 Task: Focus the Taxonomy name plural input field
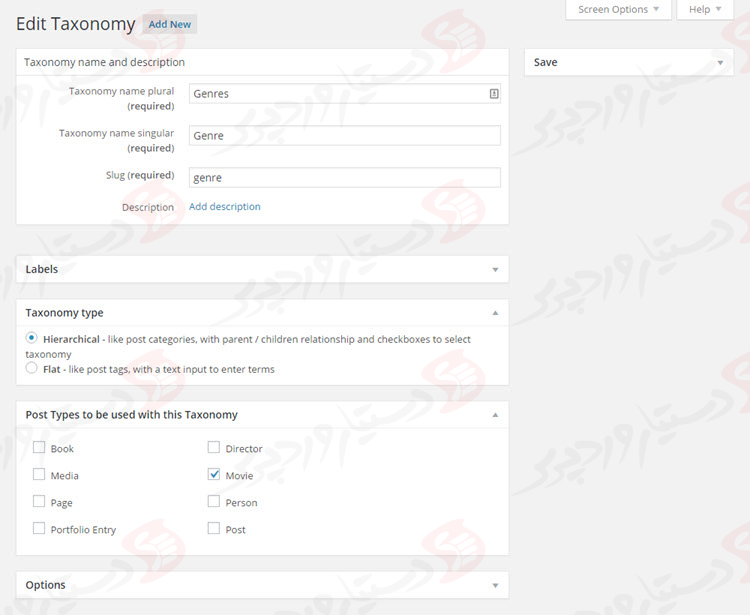pos(345,94)
